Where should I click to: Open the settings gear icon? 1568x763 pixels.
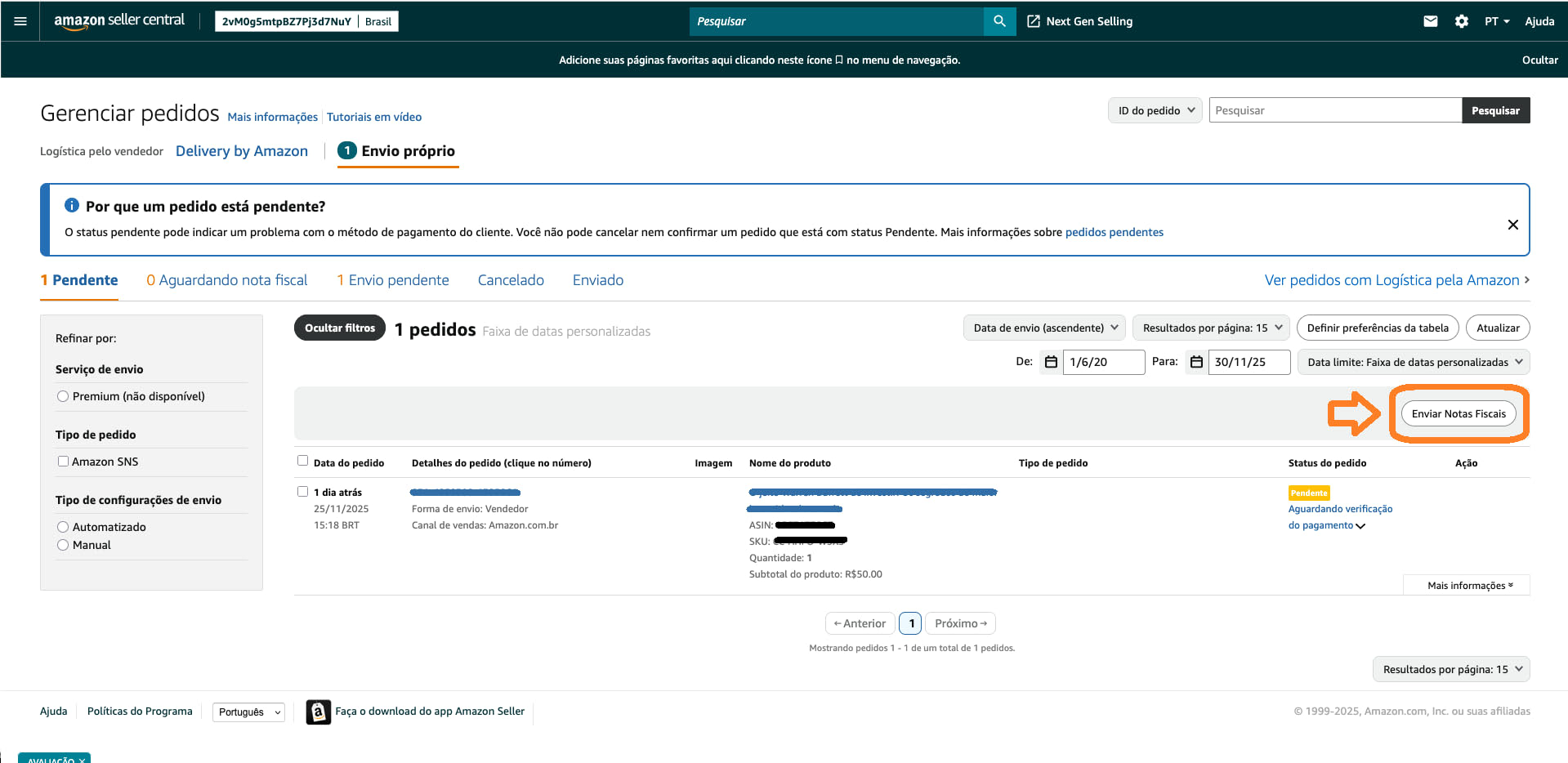click(x=1461, y=21)
